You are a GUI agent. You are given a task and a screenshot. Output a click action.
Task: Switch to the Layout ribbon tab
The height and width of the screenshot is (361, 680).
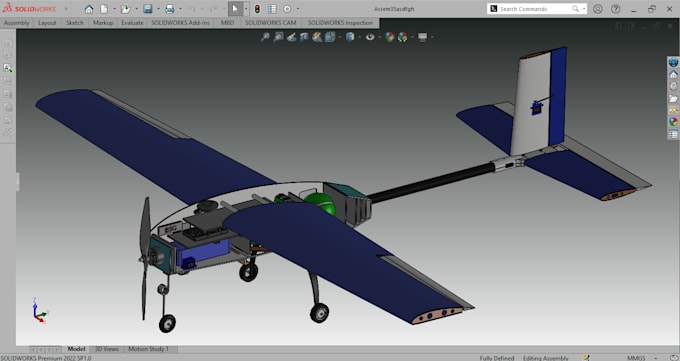point(47,23)
